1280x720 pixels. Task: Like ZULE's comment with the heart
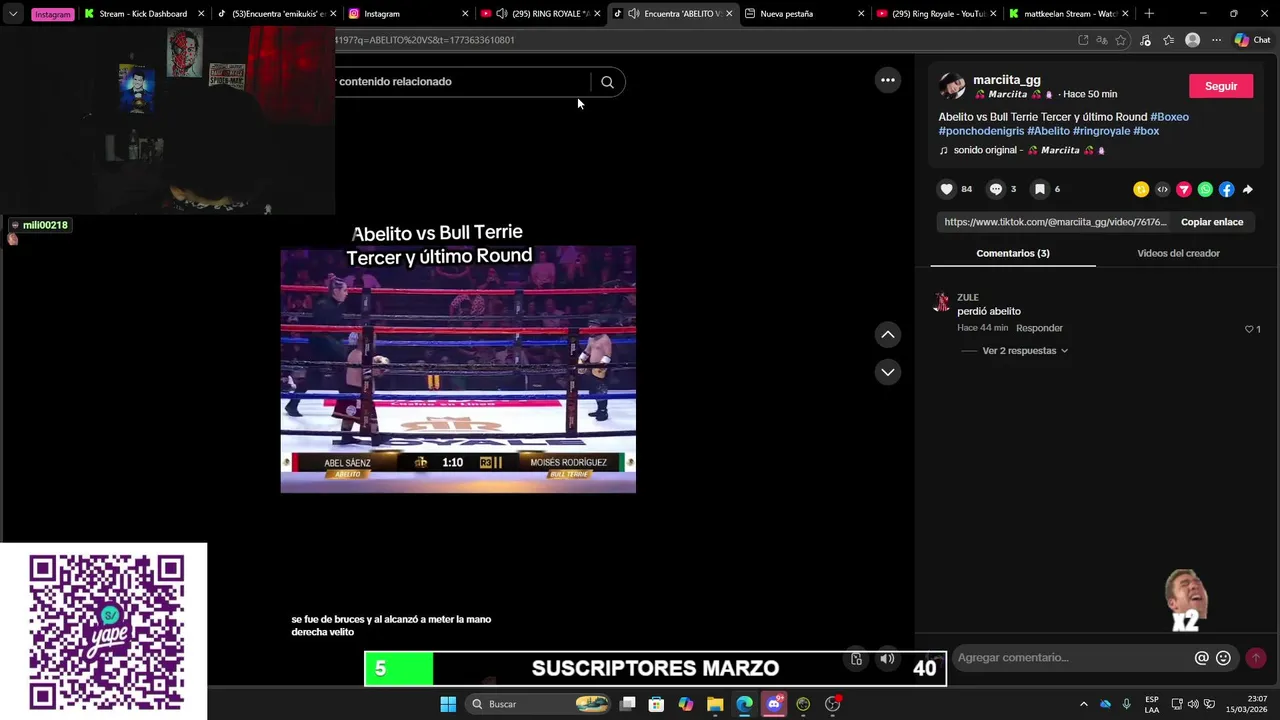click(1249, 329)
